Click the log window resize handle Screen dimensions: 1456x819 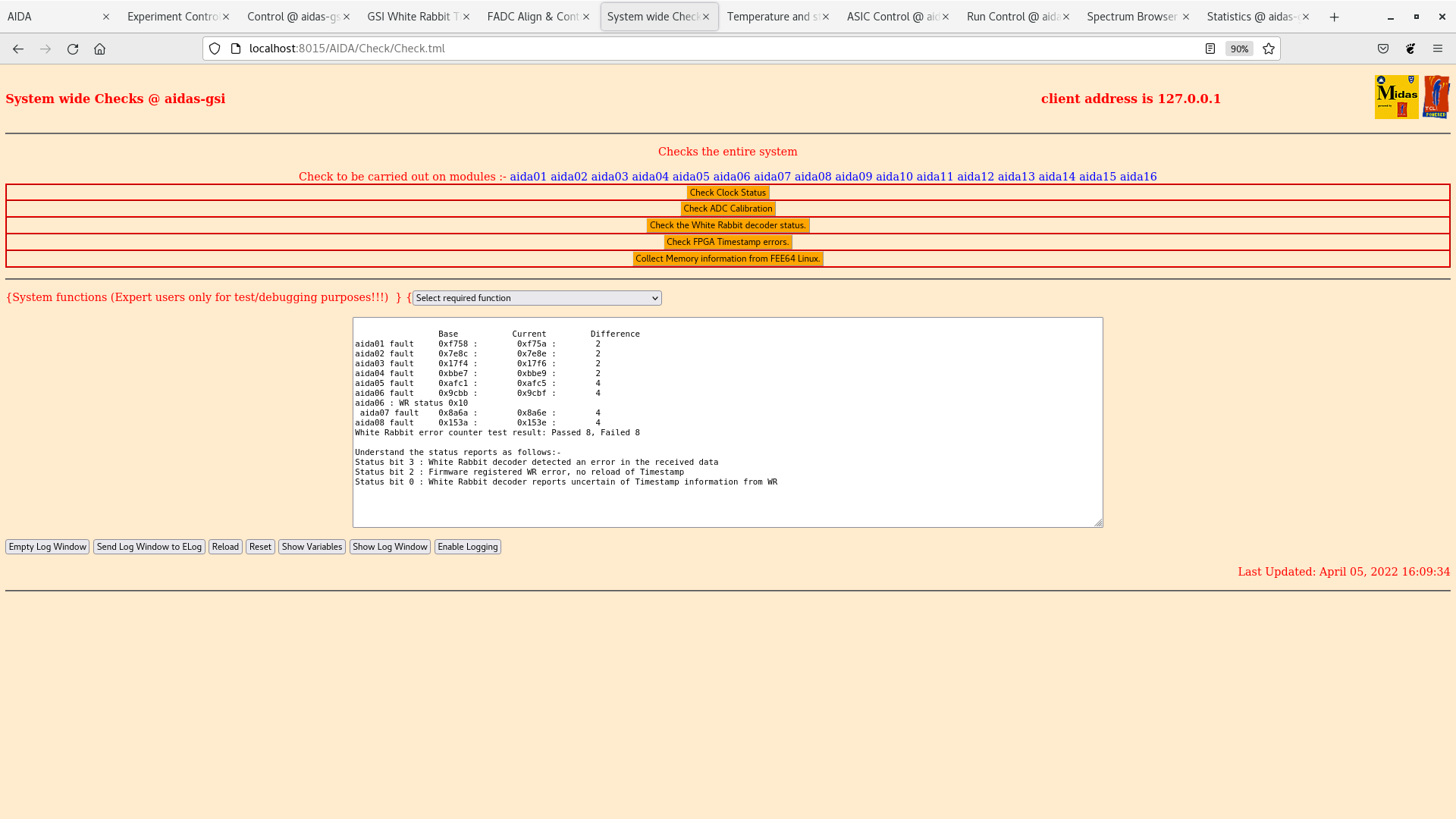(x=1098, y=522)
